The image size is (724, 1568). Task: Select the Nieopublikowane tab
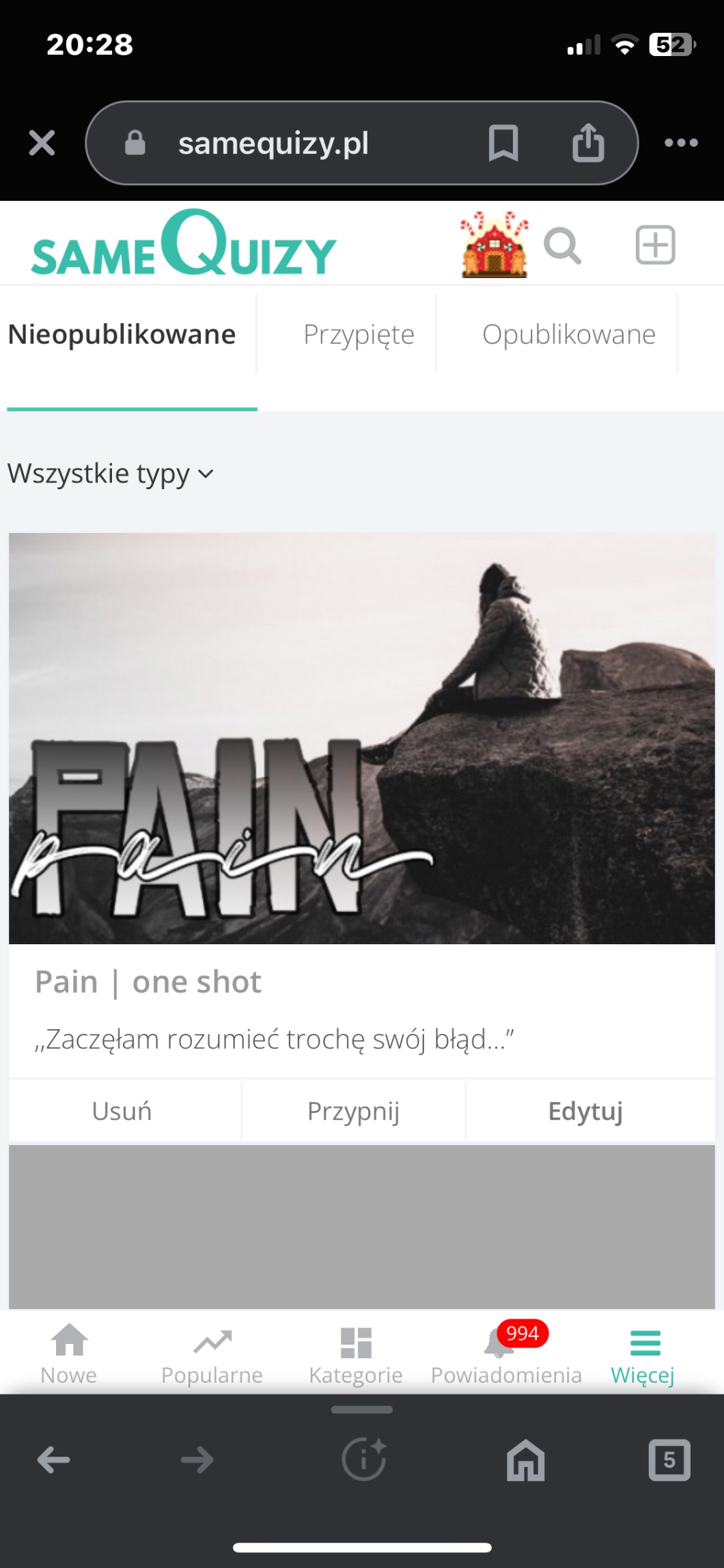pyautogui.click(x=122, y=335)
